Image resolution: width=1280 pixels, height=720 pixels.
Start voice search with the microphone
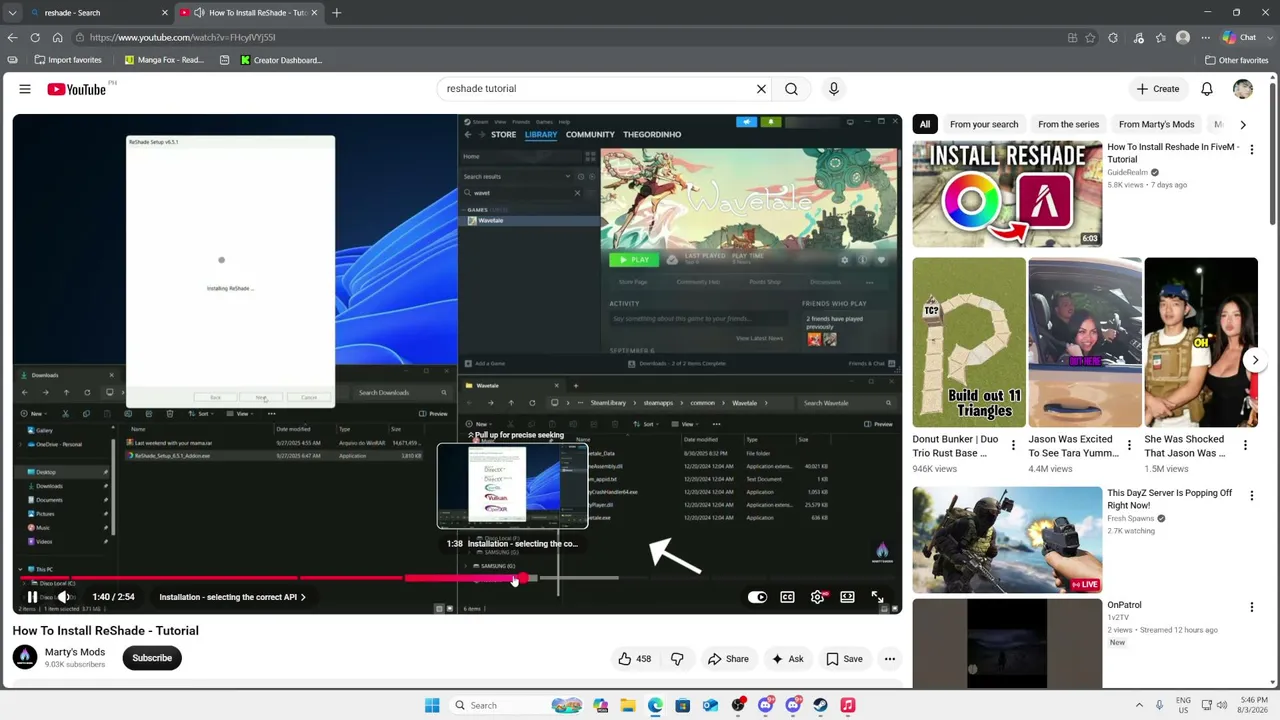pos(834,89)
